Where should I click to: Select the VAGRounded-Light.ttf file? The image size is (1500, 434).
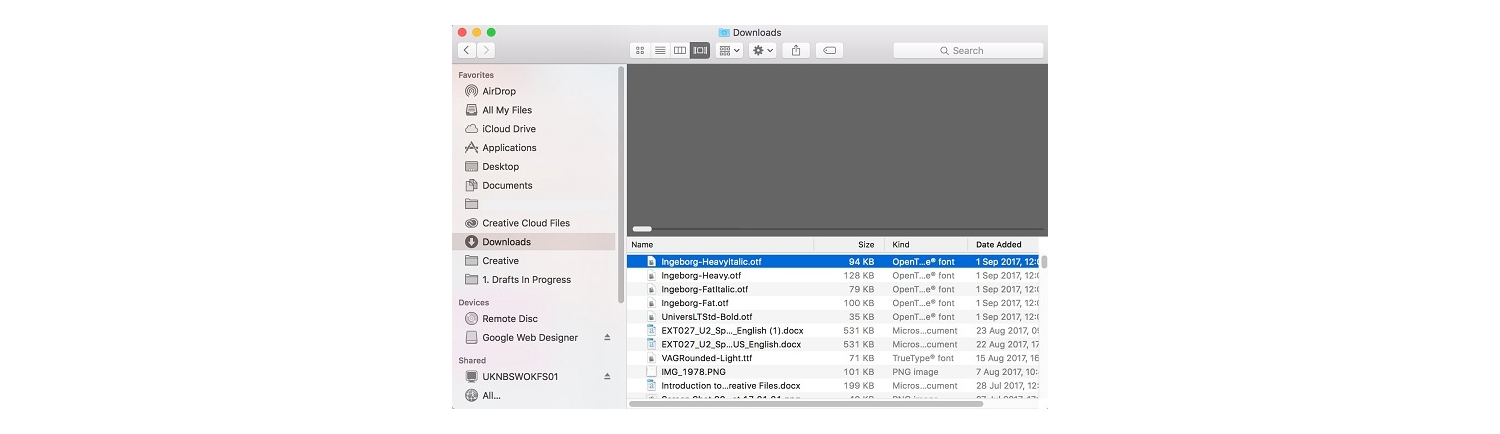pos(706,358)
